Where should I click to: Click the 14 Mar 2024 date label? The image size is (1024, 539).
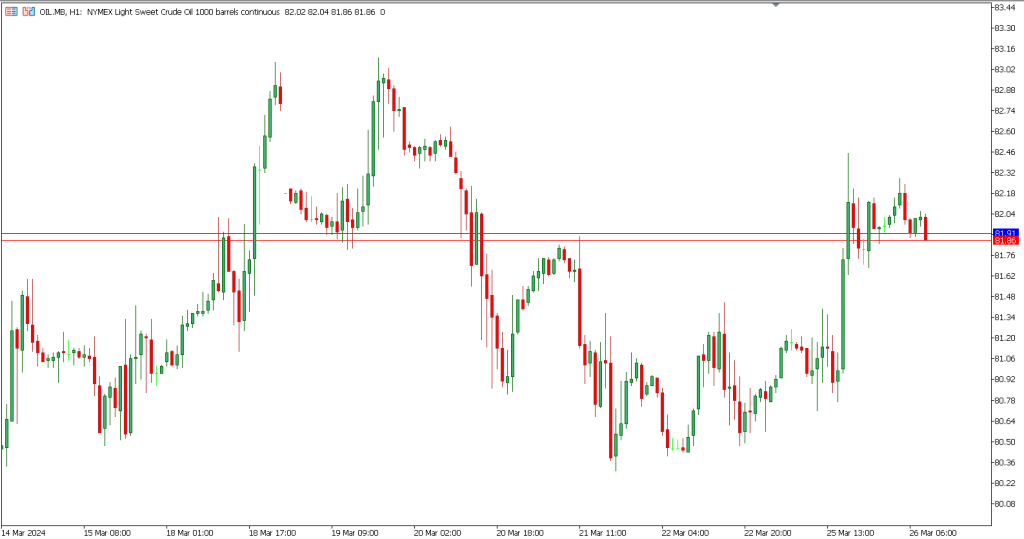(24, 533)
